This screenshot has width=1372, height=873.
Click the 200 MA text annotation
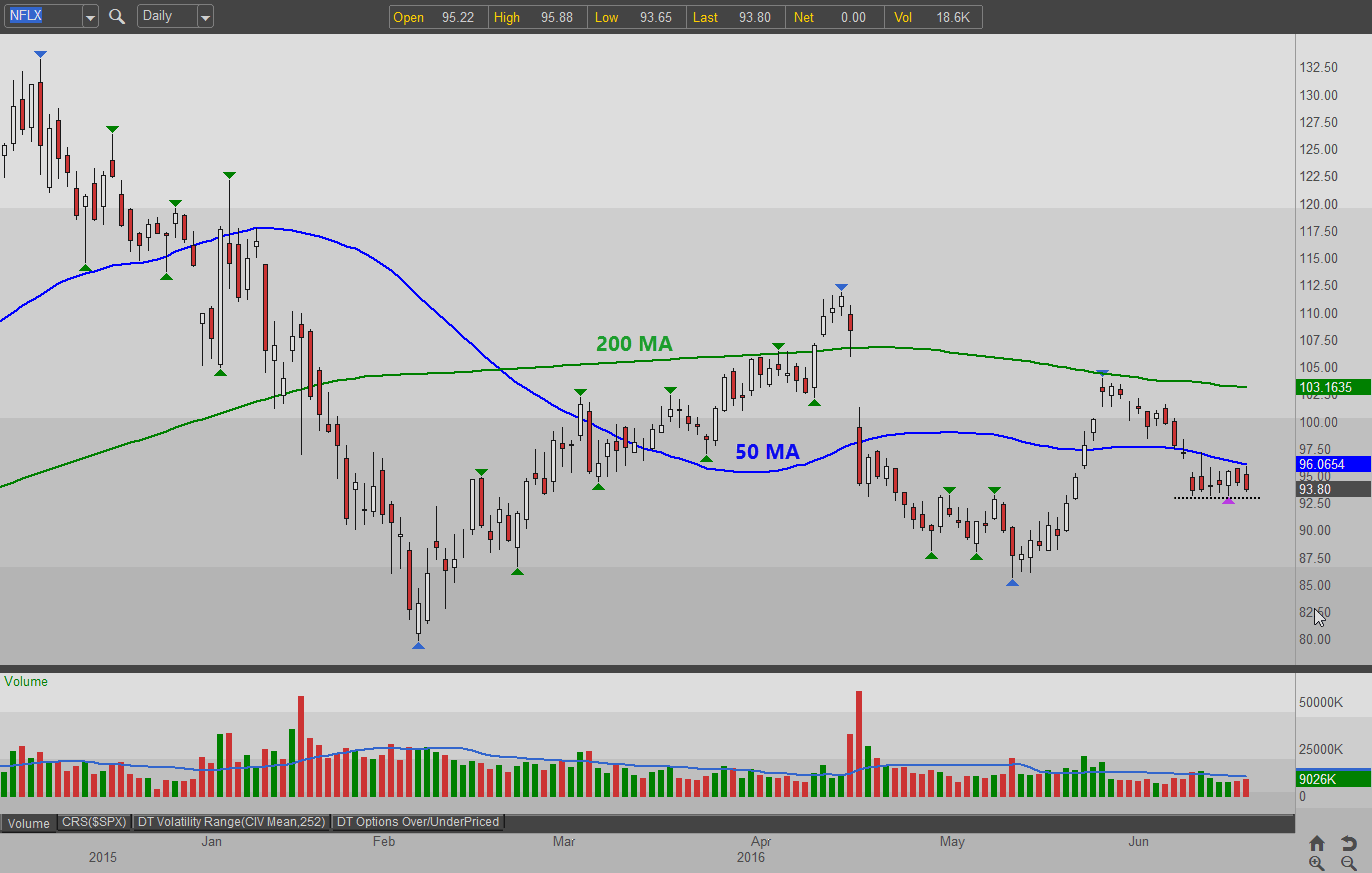pyautogui.click(x=634, y=344)
